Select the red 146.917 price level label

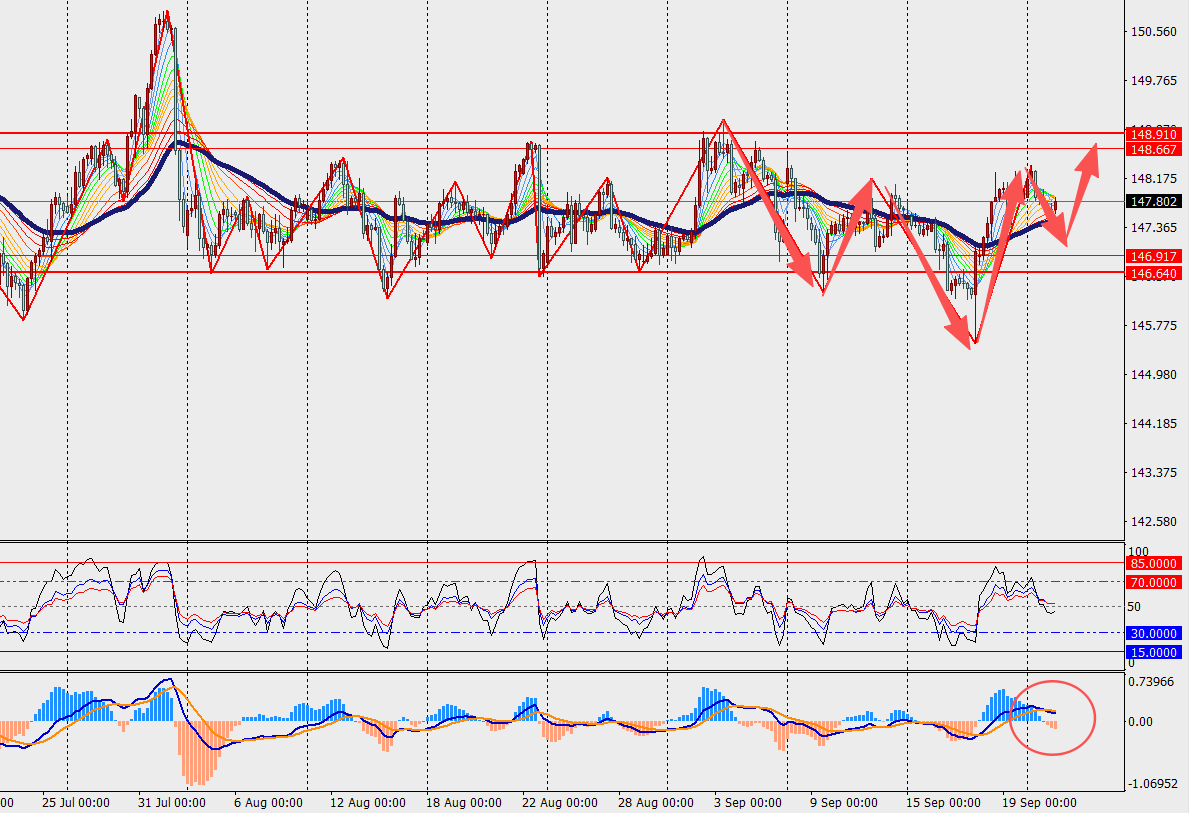1154,257
